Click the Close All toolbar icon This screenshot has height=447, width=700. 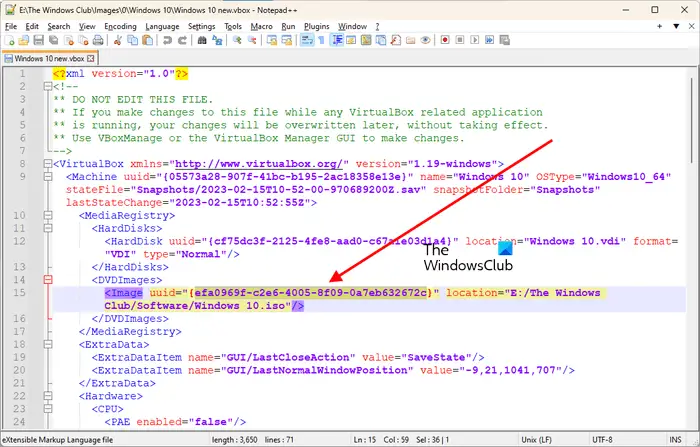tap(83, 40)
